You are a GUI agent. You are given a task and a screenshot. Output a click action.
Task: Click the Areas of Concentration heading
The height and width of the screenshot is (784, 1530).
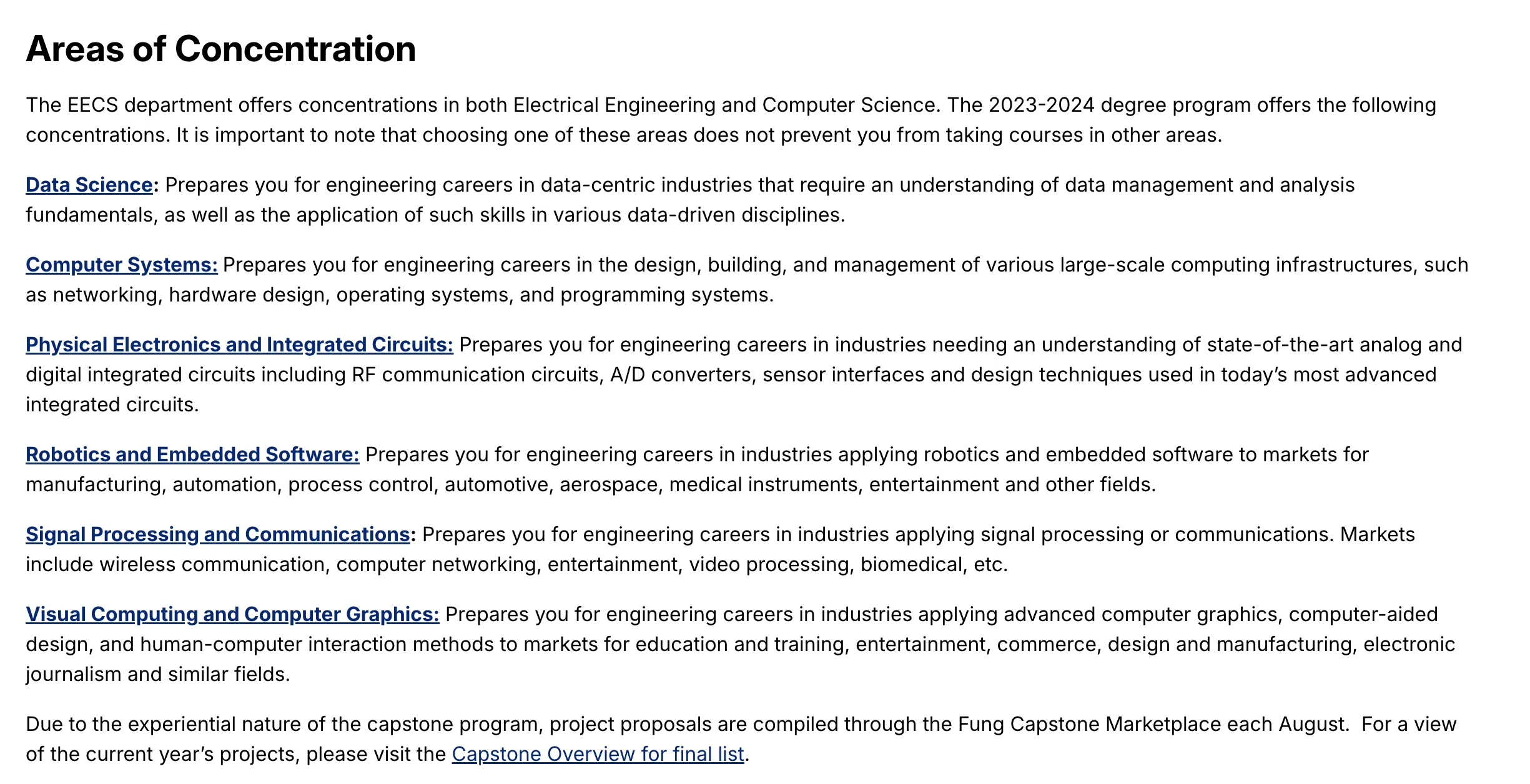tap(220, 49)
